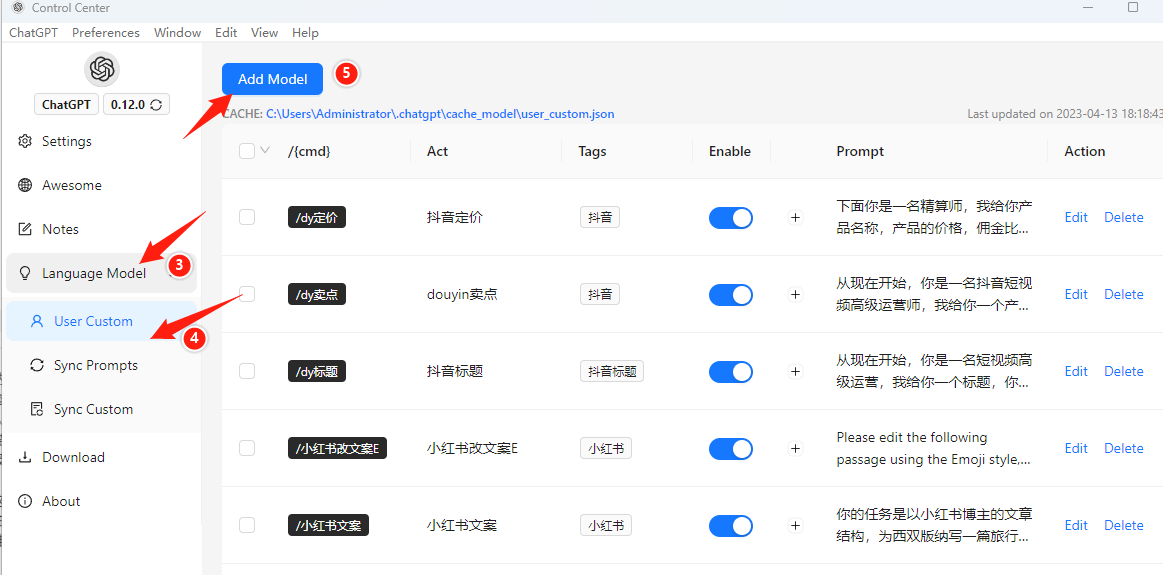Click the Add Model button

[272, 79]
